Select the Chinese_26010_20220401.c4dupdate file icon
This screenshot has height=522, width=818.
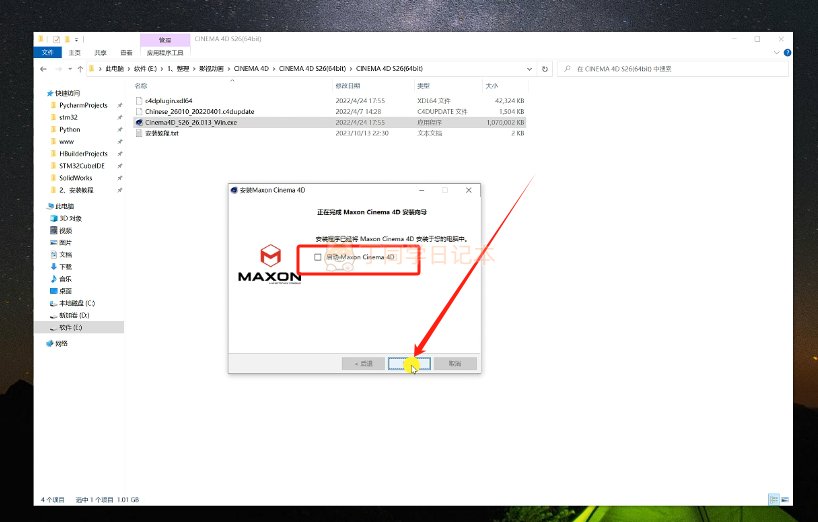point(139,112)
